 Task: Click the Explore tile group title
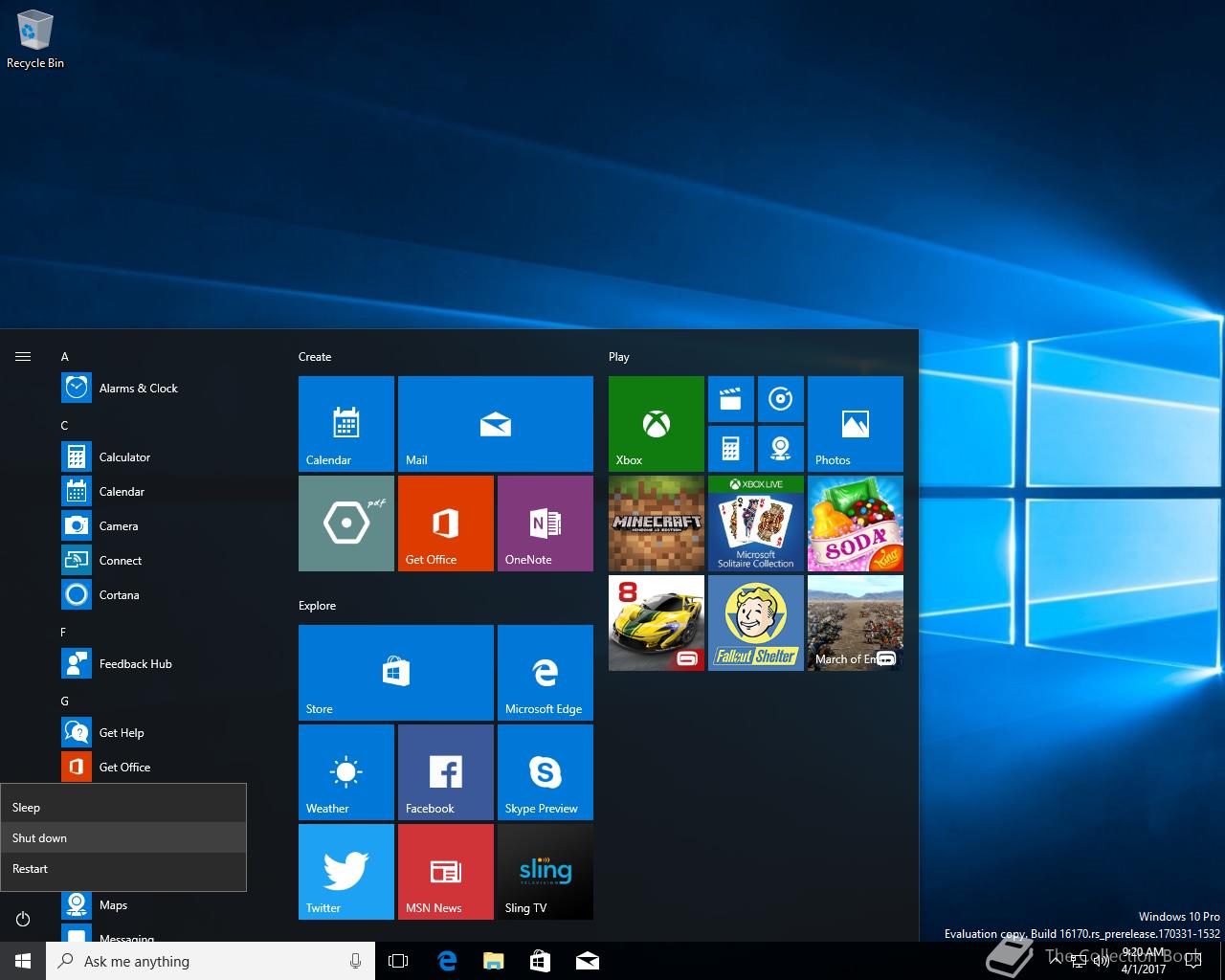(317, 606)
